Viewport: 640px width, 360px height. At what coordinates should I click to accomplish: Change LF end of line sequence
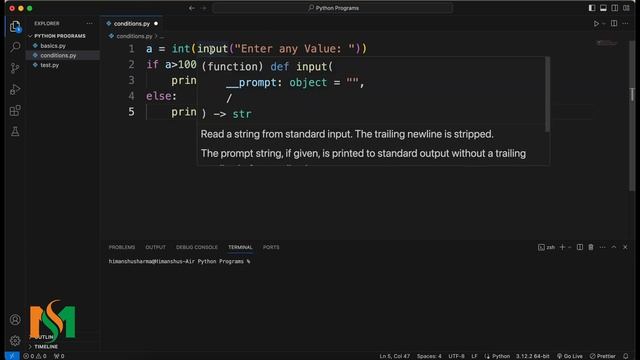click(474, 356)
